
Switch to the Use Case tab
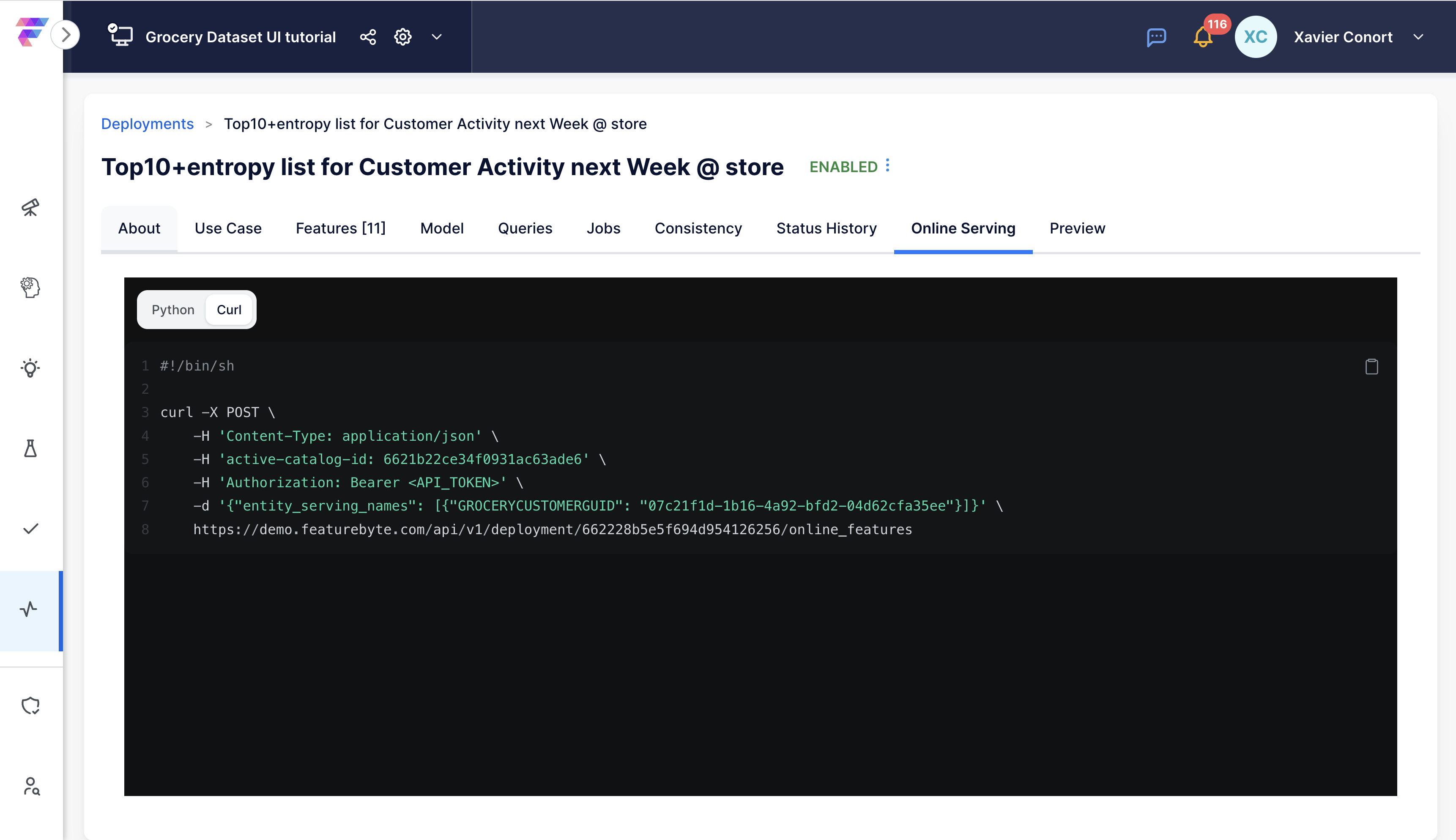point(228,228)
